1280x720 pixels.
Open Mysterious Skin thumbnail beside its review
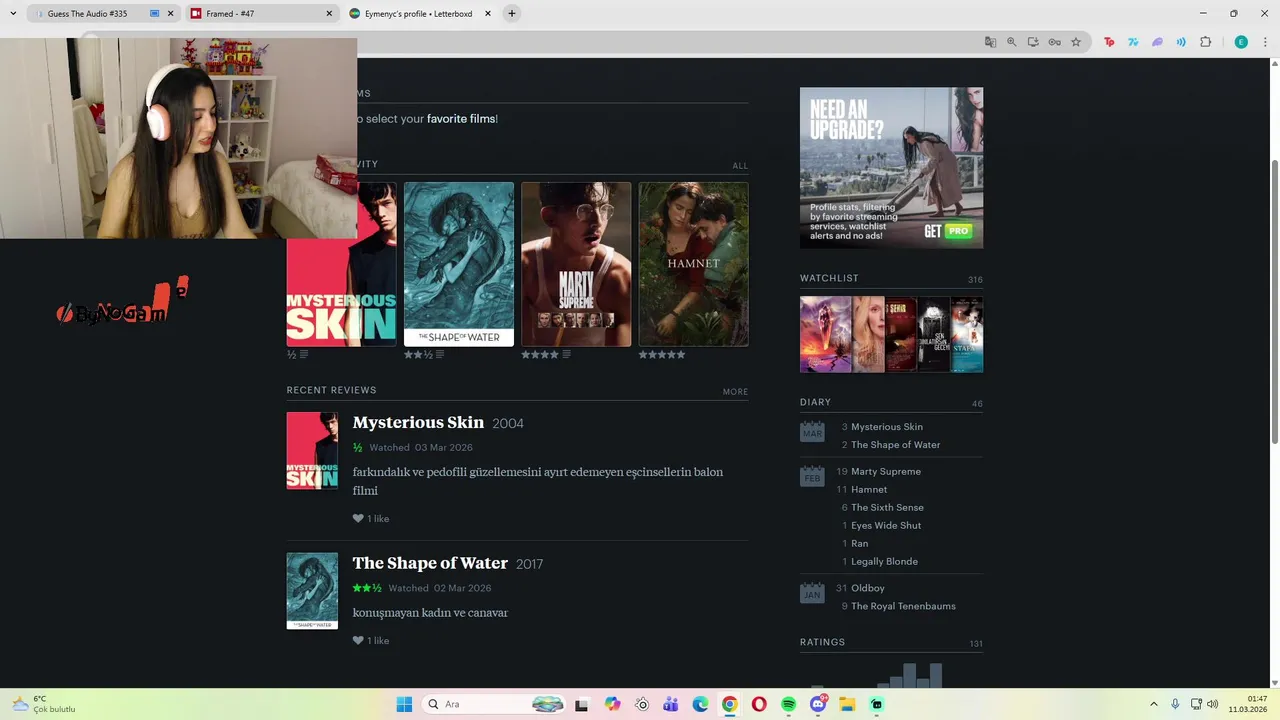tap(312, 451)
